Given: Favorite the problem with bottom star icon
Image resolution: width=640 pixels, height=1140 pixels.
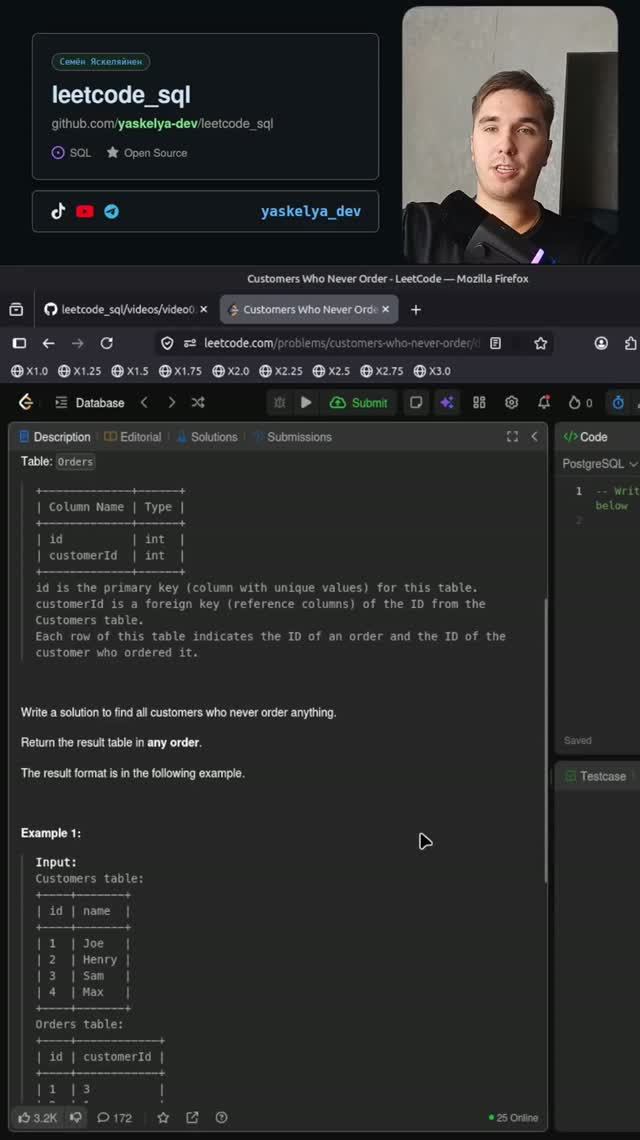Looking at the screenshot, I should [x=163, y=1117].
